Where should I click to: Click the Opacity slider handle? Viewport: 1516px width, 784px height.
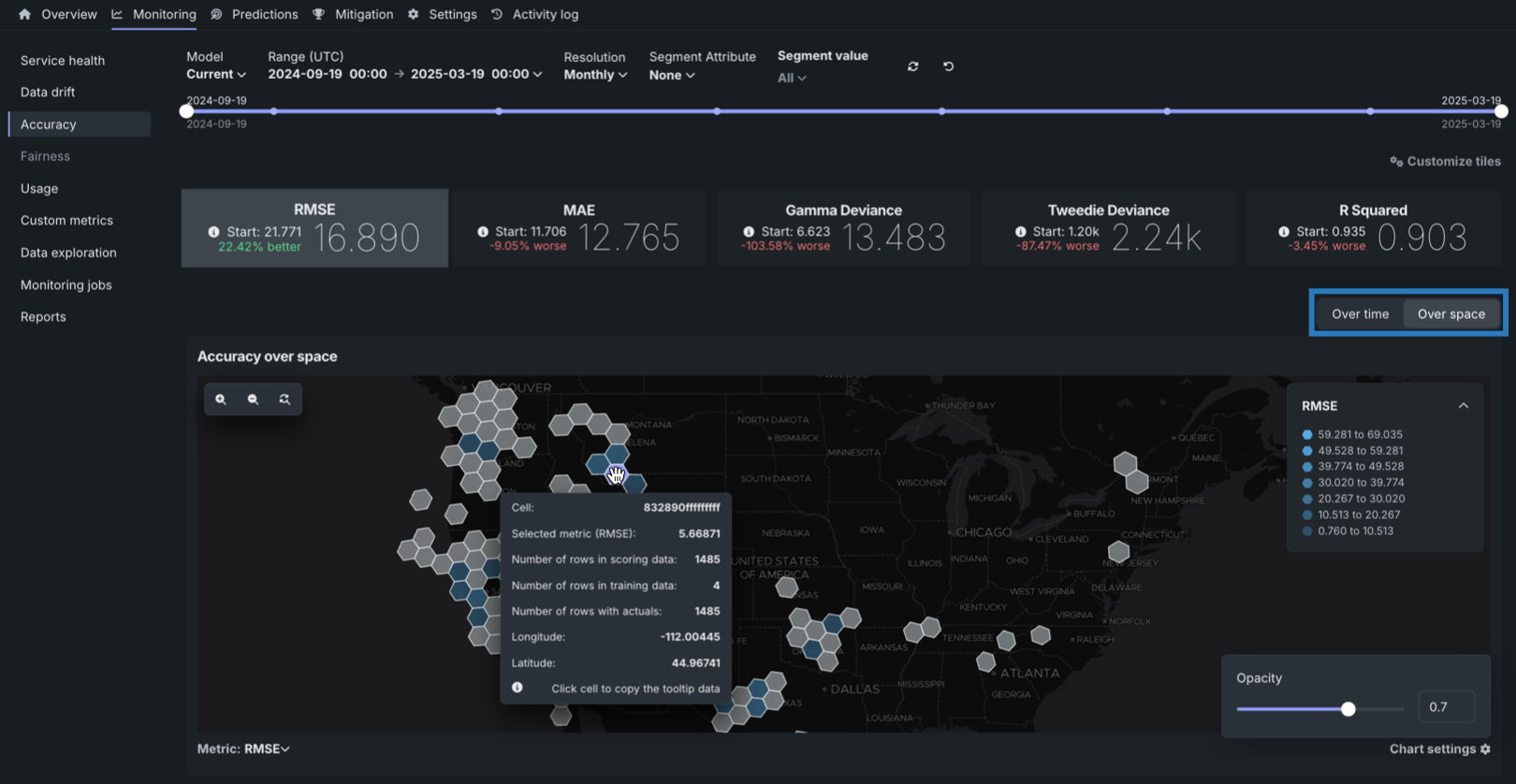[1348, 709]
